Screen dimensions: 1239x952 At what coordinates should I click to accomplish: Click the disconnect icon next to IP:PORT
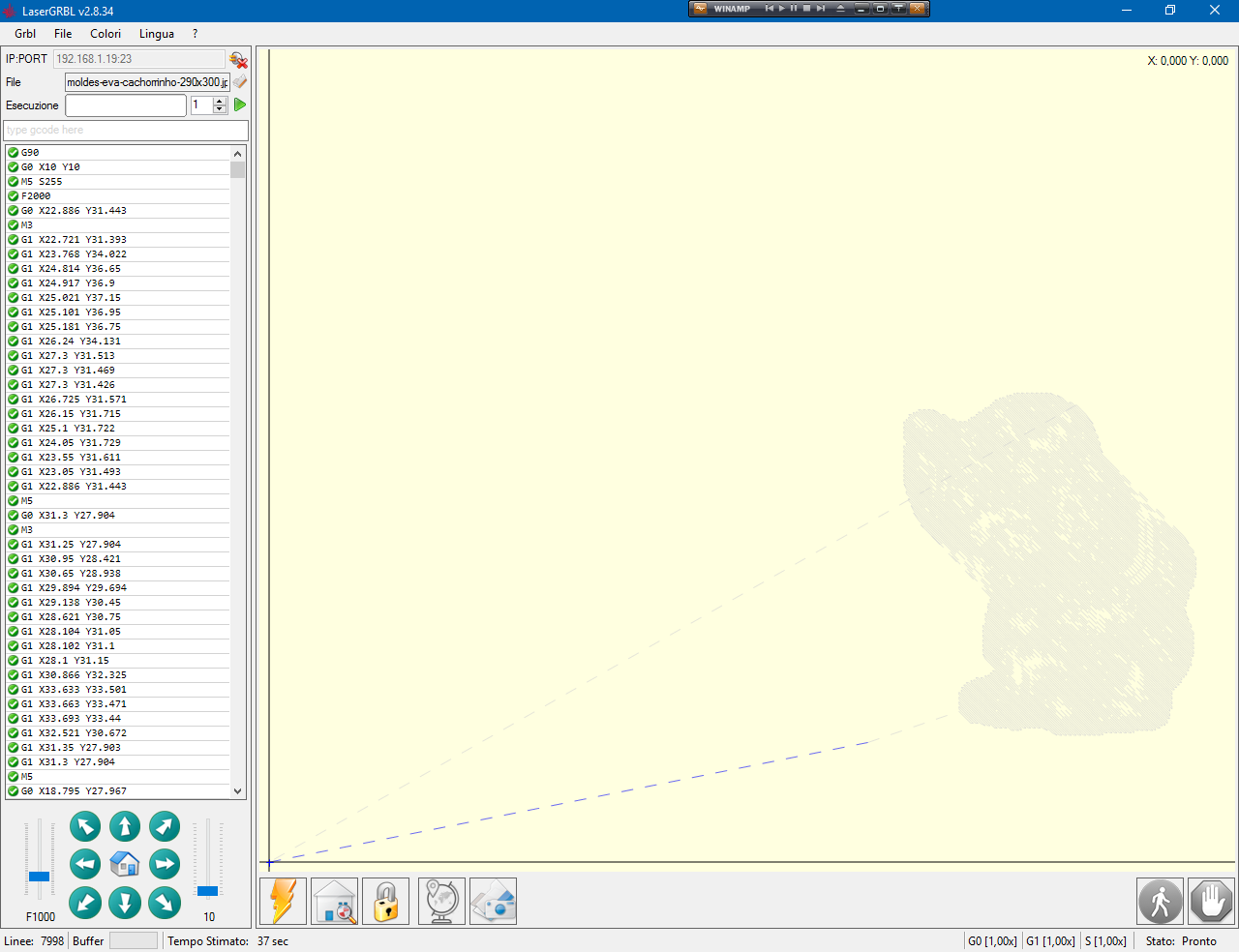238,60
